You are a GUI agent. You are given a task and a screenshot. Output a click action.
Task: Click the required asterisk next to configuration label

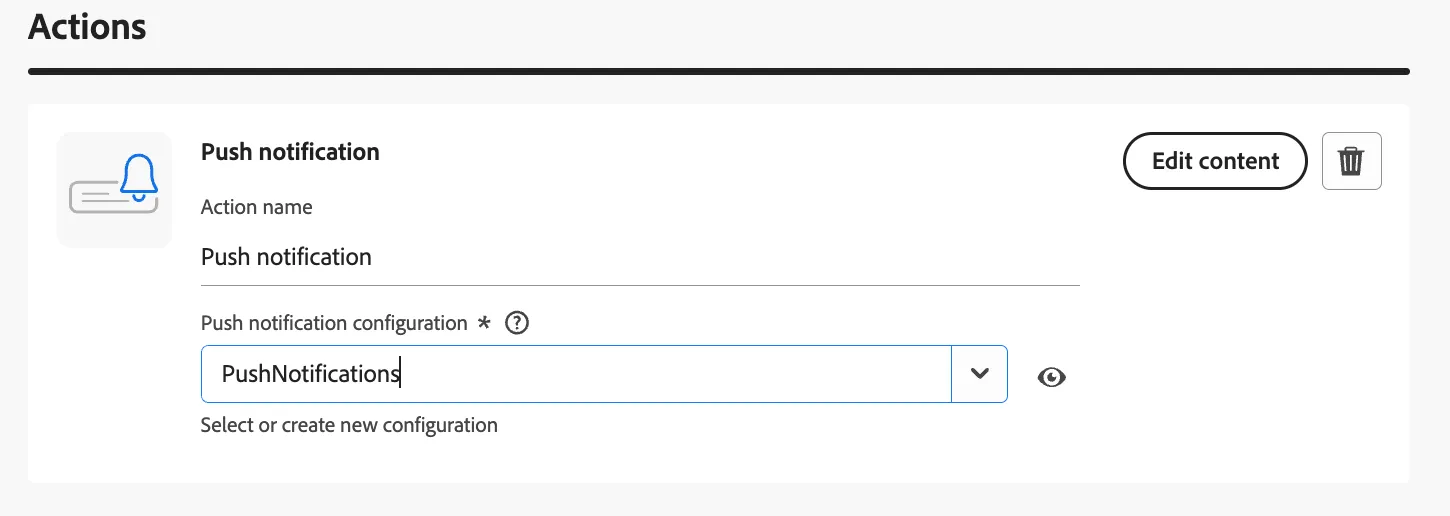click(484, 322)
